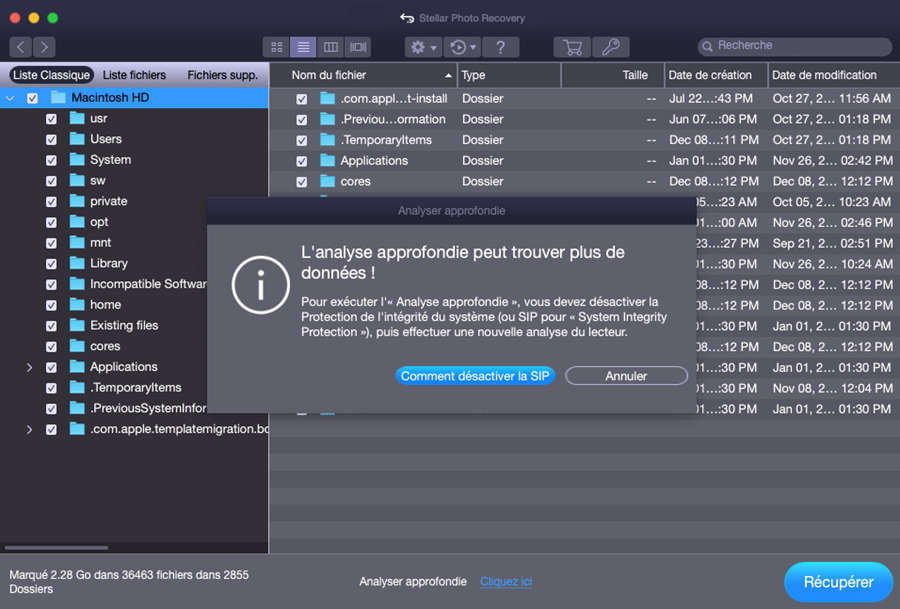Click the Library folder icon in tree
This screenshot has width=900, height=609.
(x=77, y=263)
